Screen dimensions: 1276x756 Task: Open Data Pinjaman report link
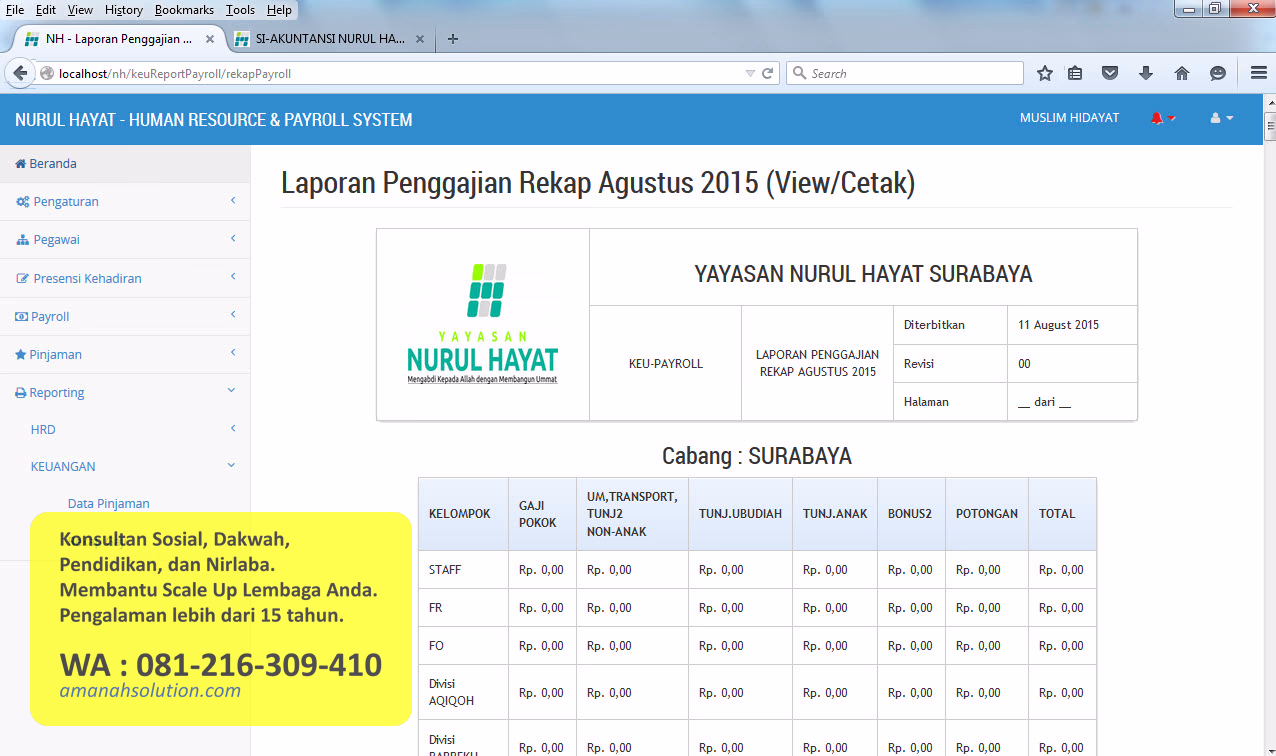click(109, 504)
